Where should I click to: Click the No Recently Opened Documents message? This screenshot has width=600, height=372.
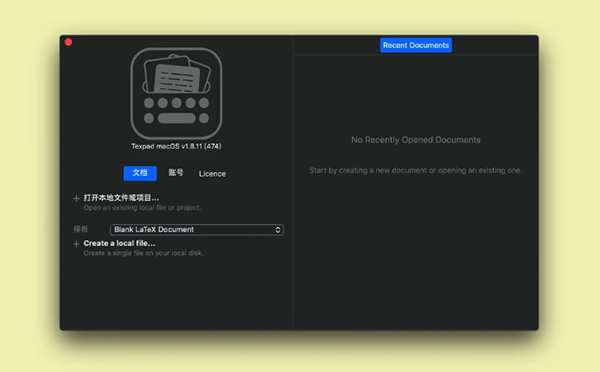coord(416,140)
